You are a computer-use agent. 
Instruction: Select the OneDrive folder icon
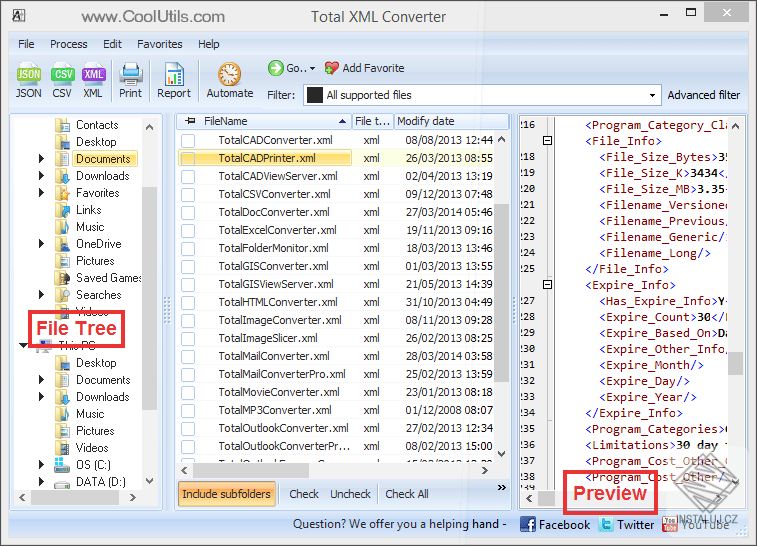(x=62, y=244)
